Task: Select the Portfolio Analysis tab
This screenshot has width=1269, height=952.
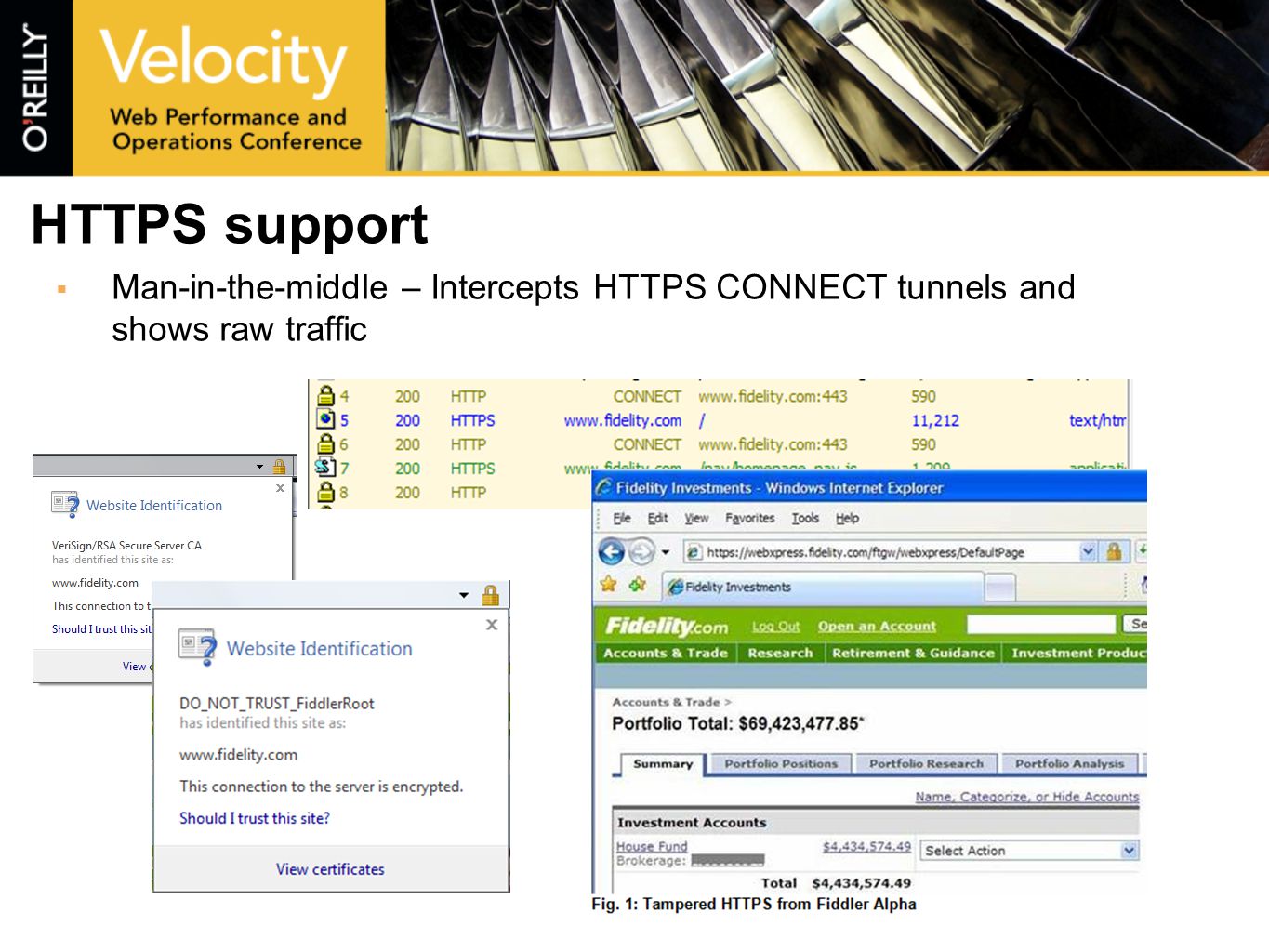Action: point(1069,764)
